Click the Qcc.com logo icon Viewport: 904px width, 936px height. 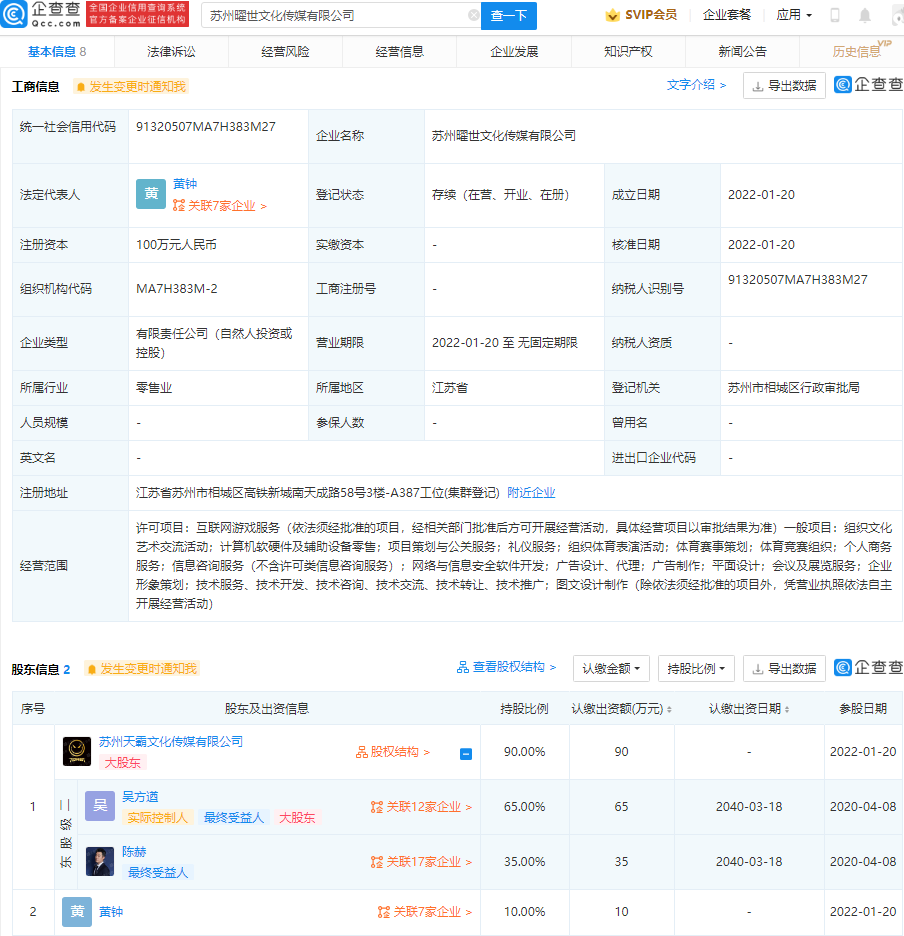14,14
